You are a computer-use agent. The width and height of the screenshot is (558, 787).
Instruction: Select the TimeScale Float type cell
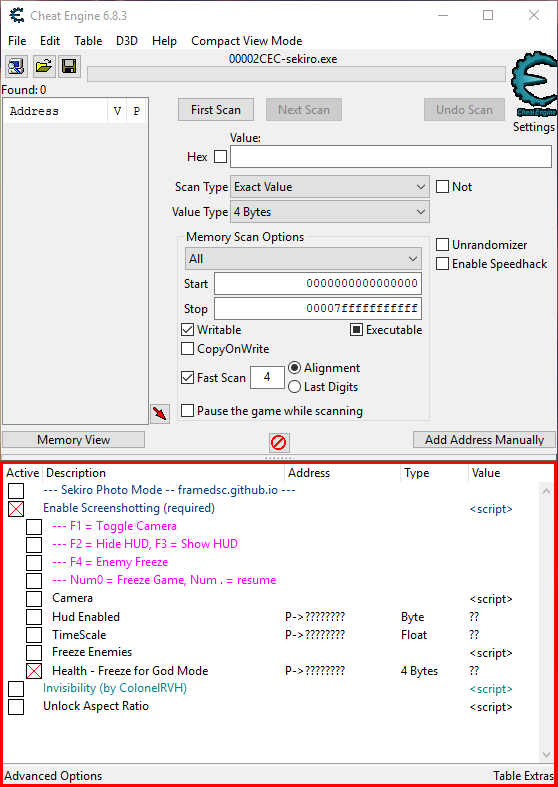[414, 635]
